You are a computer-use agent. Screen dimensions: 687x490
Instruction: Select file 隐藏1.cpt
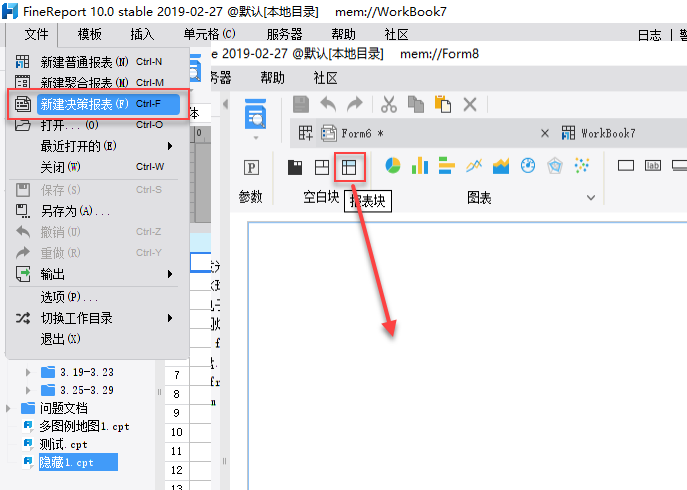[x=70, y=462]
